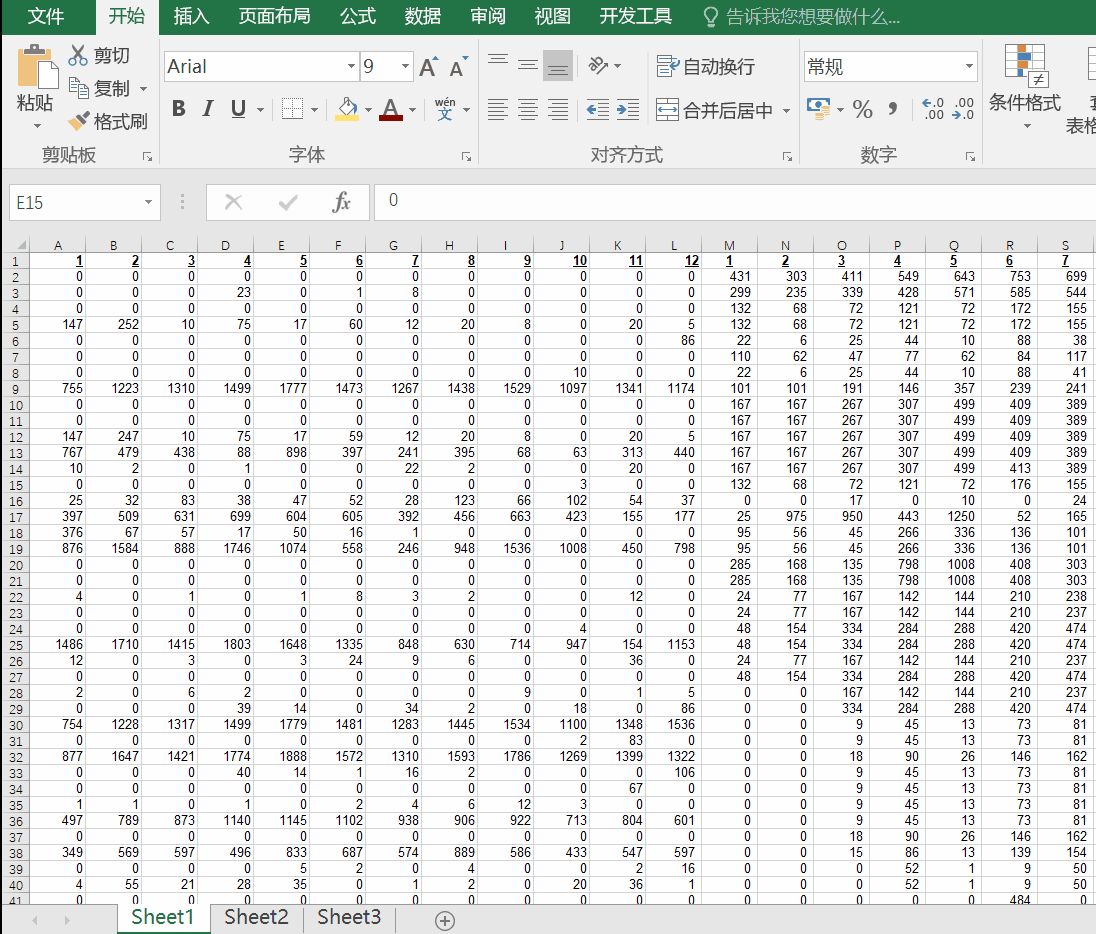The height and width of the screenshot is (934, 1096).
Task: Apply the red font color
Action: pos(391,108)
